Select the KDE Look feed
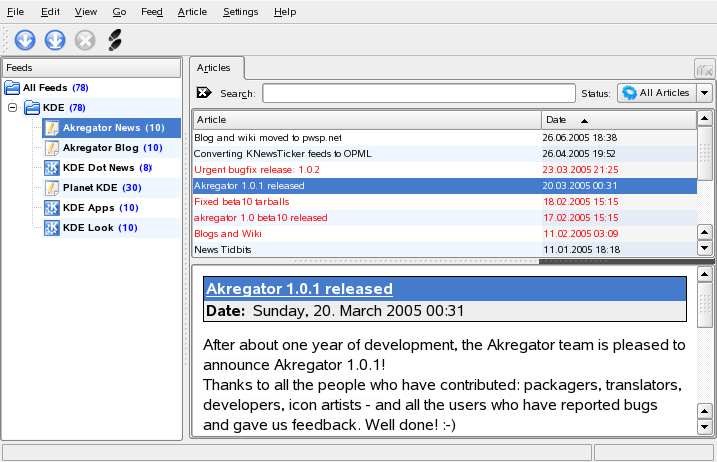This screenshot has width=717, height=462. coord(88,228)
